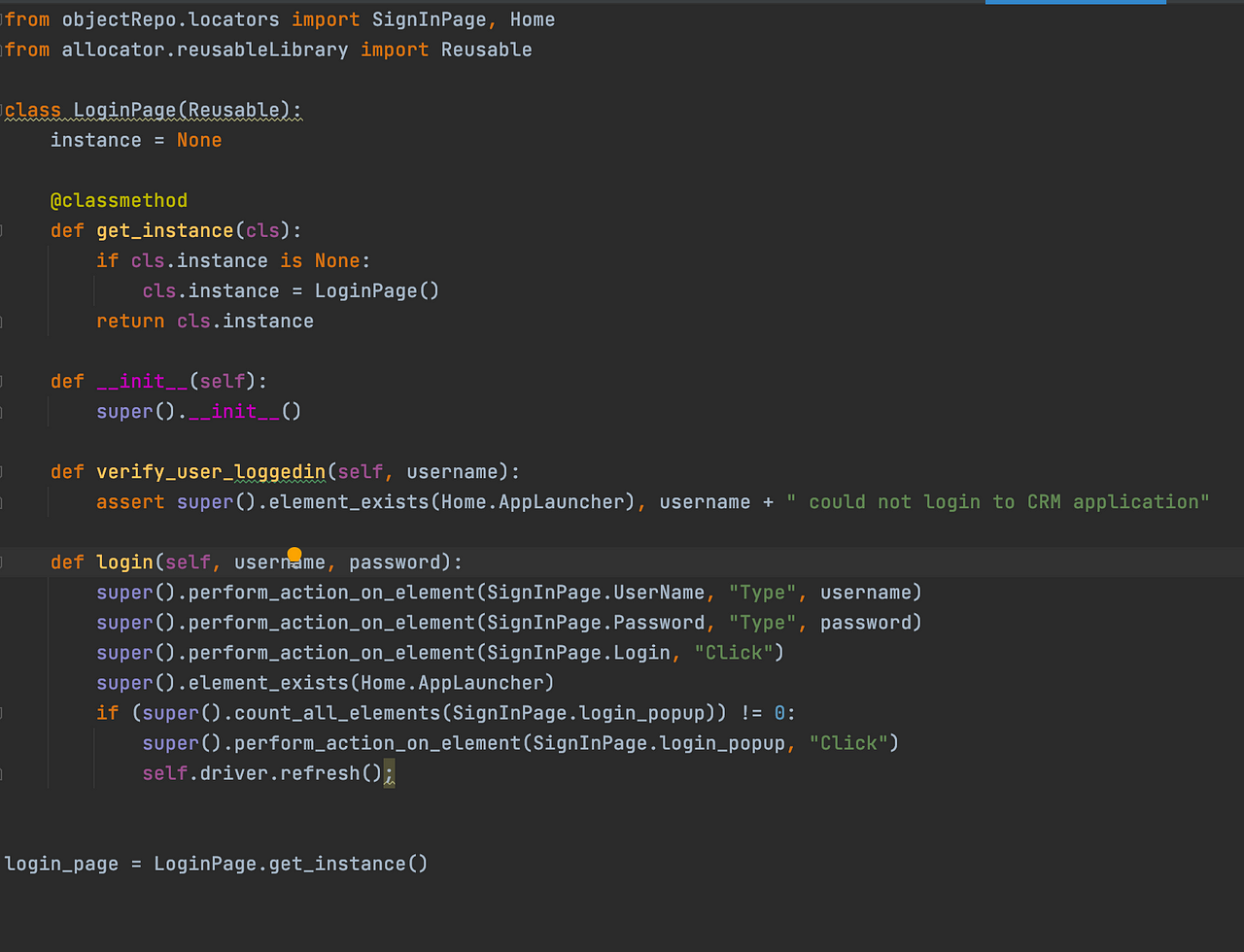Click the "Type" string in SignInPage.UserName line
This screenshot has height=952, width=1244.
pyautogui.click(x=762, y=592)
